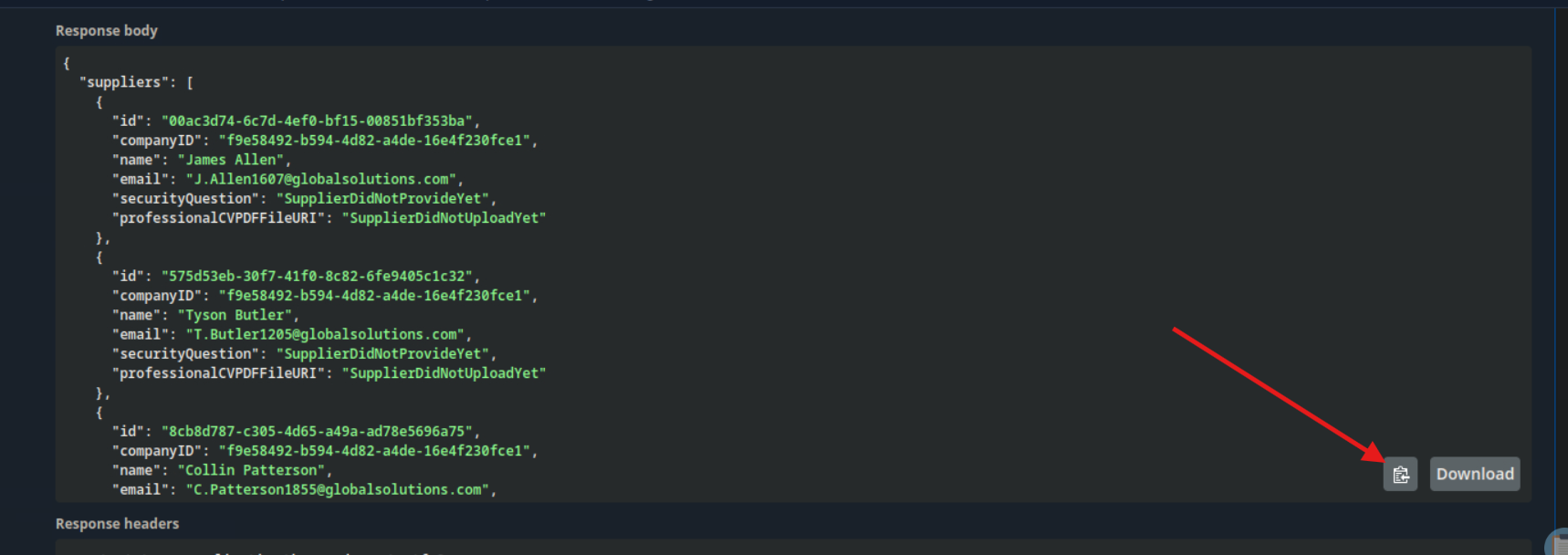Click the T.Butler1205 email address value

click(x=325, y=335)
